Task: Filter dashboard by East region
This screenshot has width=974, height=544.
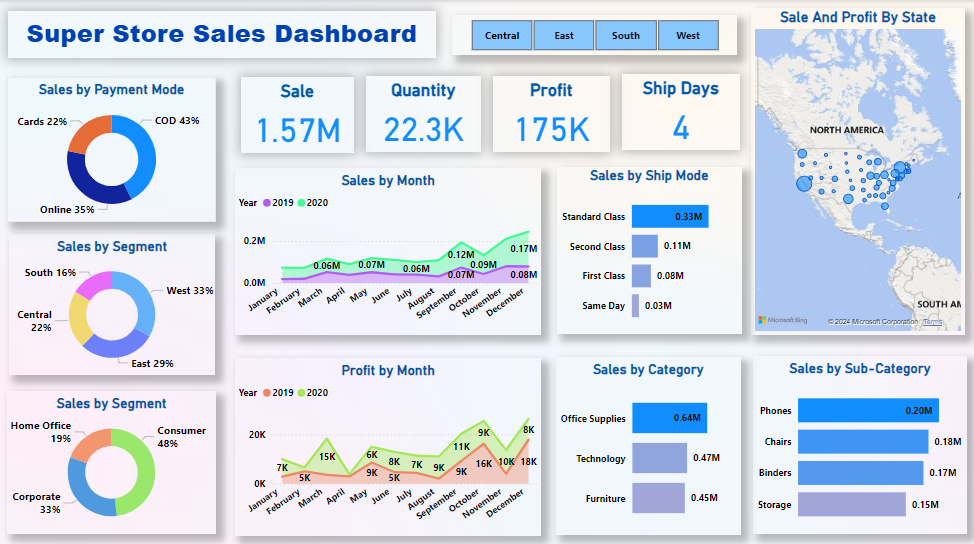Action: 564,36
